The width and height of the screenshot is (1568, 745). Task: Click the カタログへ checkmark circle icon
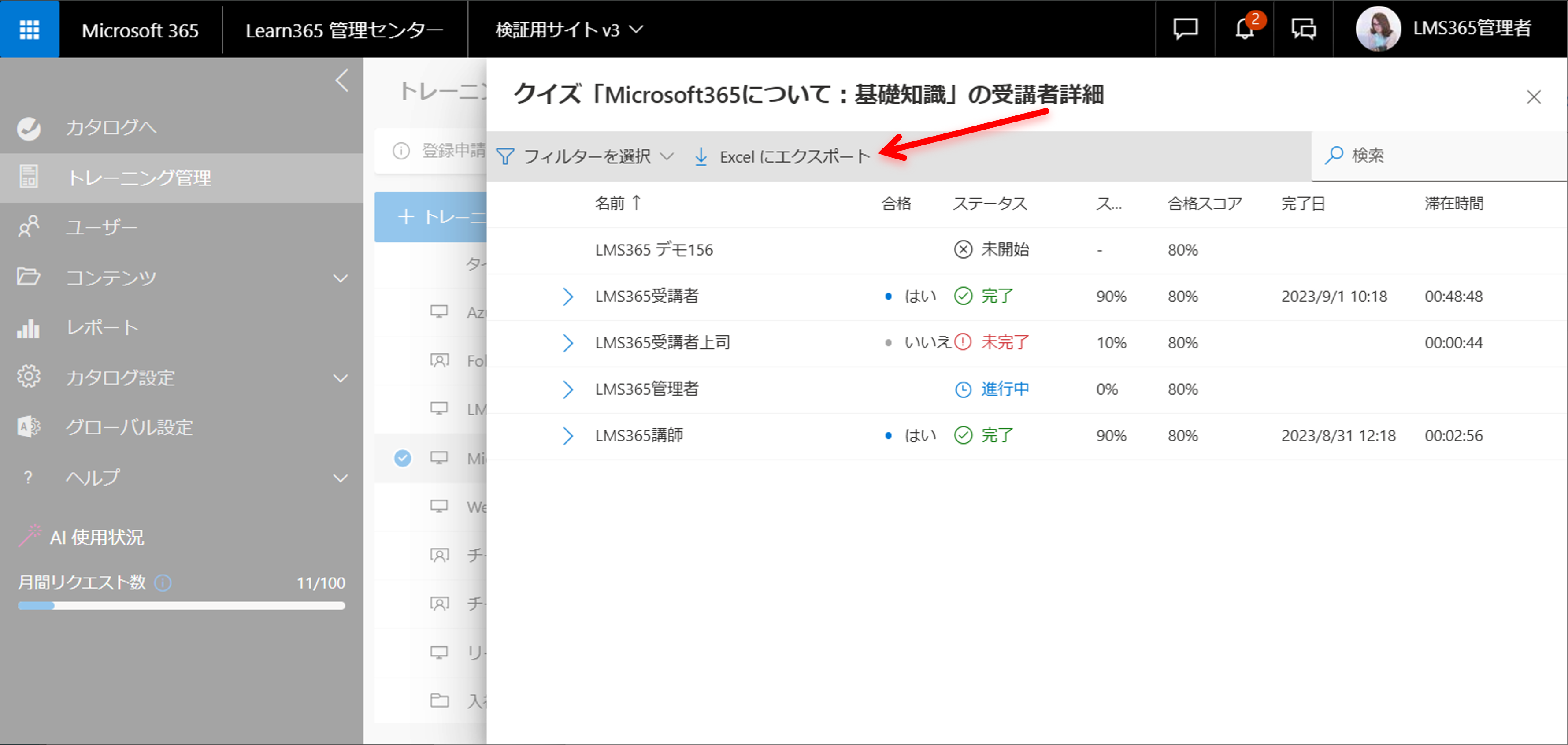tap(29, 128)
